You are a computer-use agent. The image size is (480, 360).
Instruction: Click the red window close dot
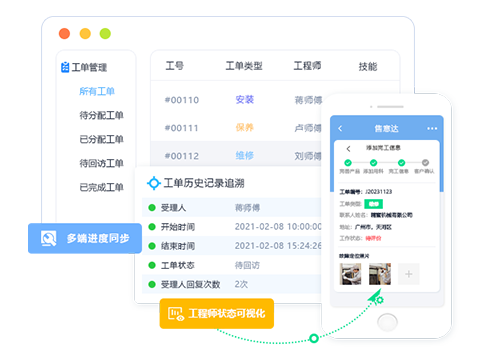(65, 34)
